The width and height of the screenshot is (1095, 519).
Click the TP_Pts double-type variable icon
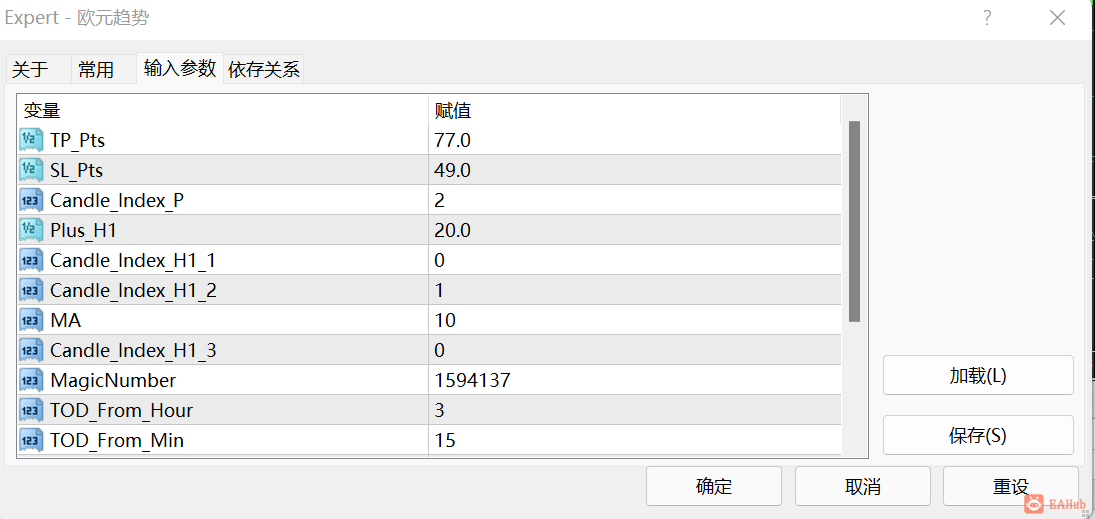31,140
